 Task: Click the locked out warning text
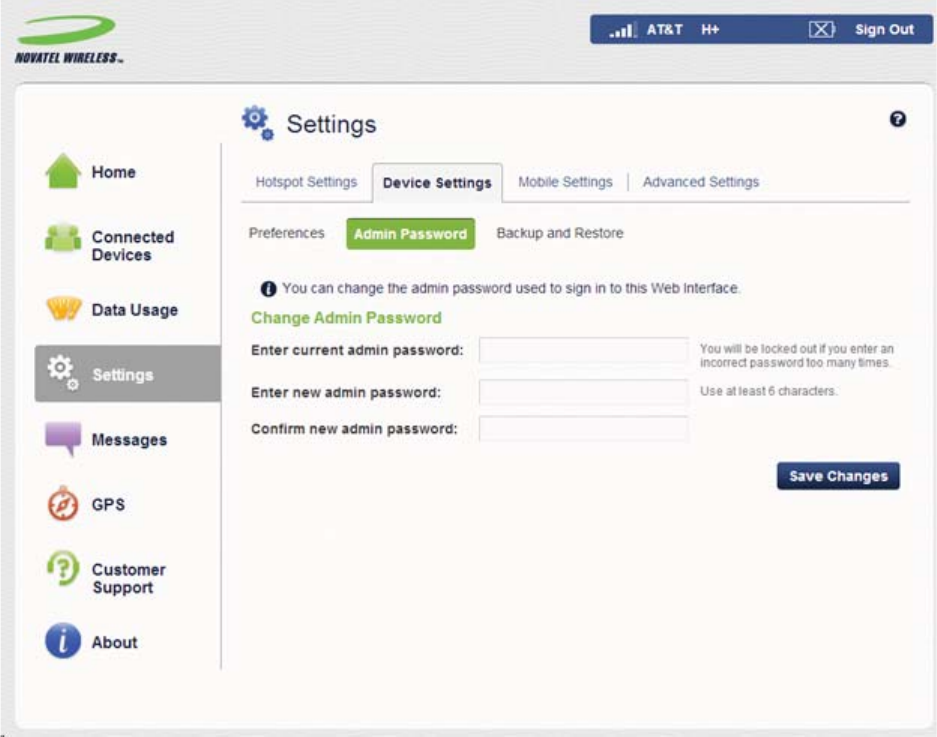tap(797, 356)
